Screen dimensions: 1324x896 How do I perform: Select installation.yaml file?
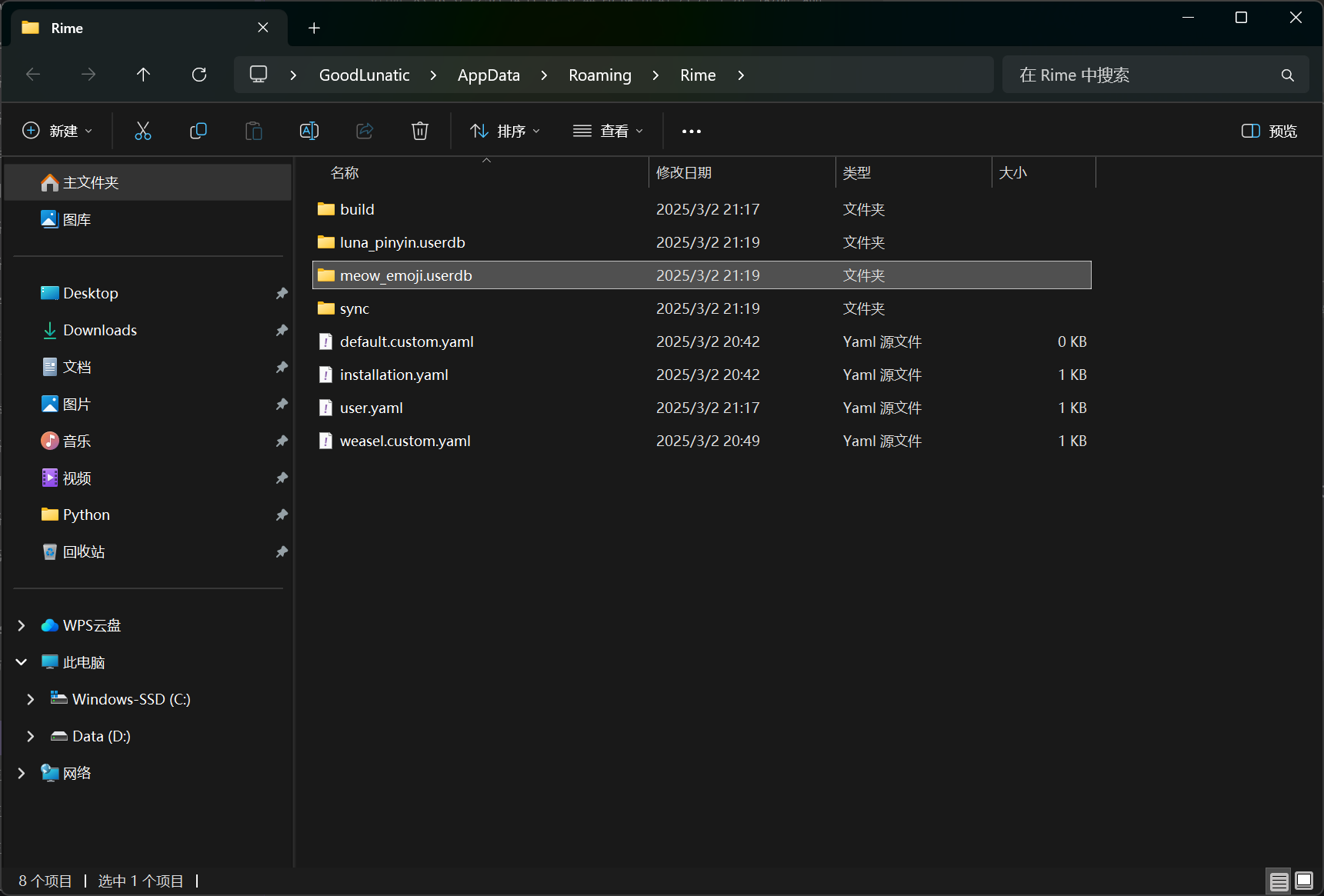click(x=702, y=375)
